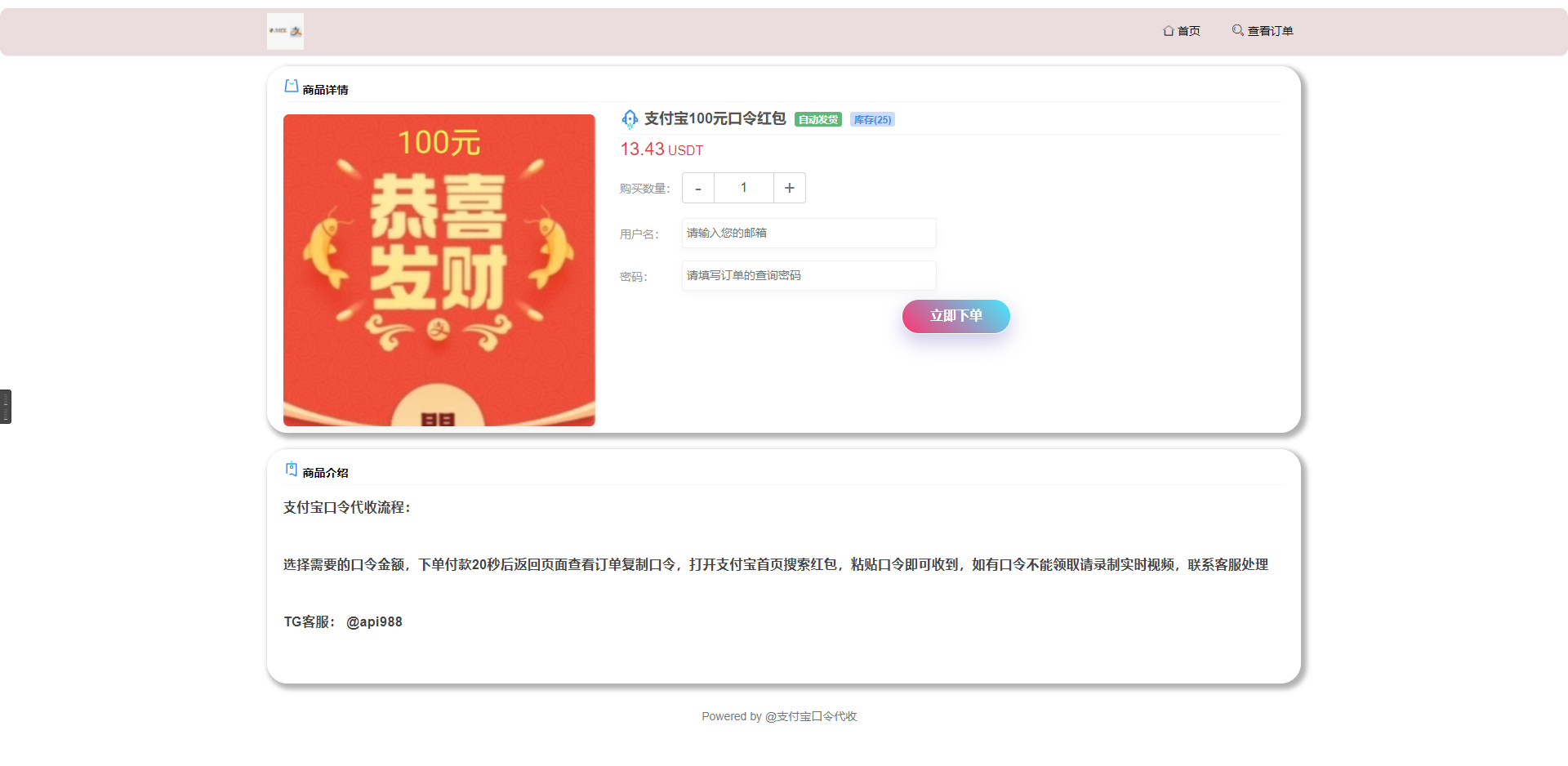Viewport: 1568px width, 766px height.
Task: Go to 首页 home link
Action: tap(1182, 31)
